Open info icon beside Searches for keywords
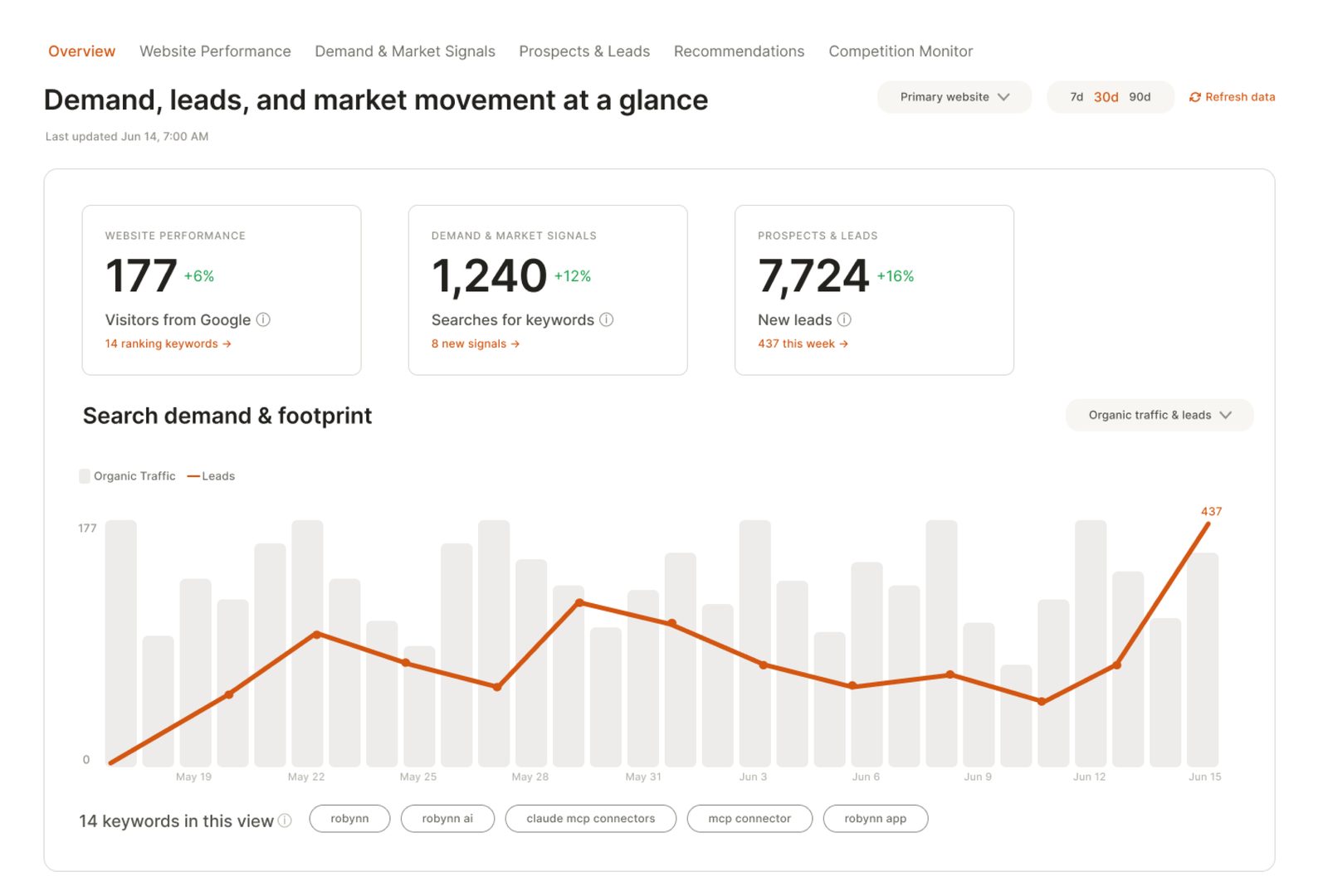1328x896 pixels. (607, 319)
